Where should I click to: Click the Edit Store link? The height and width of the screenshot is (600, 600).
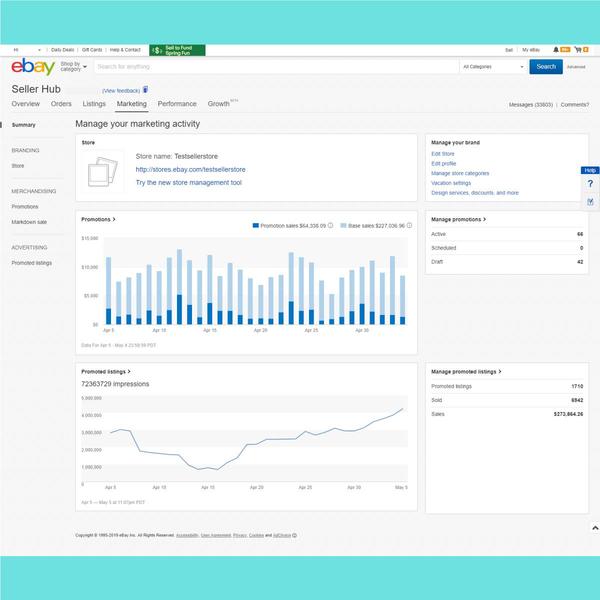(x=443, y=154)
